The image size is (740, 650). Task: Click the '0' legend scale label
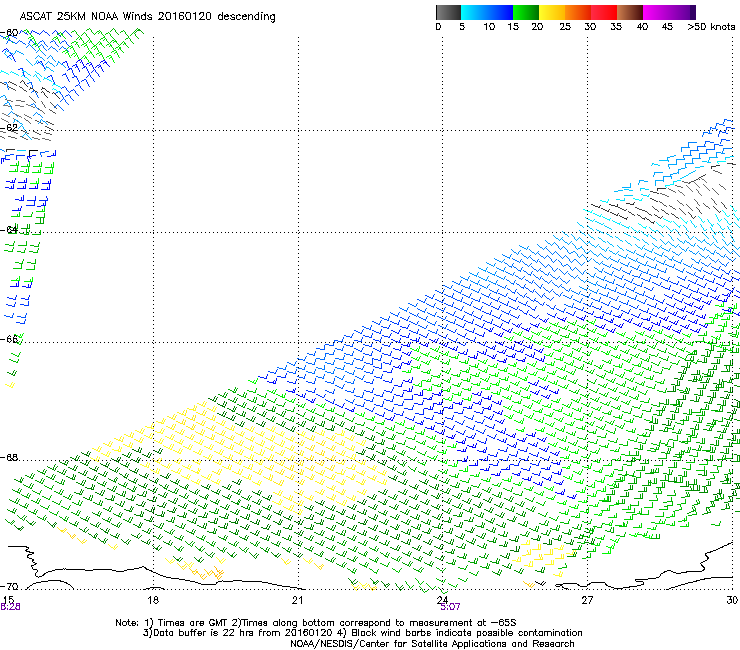tap(438, 27)
